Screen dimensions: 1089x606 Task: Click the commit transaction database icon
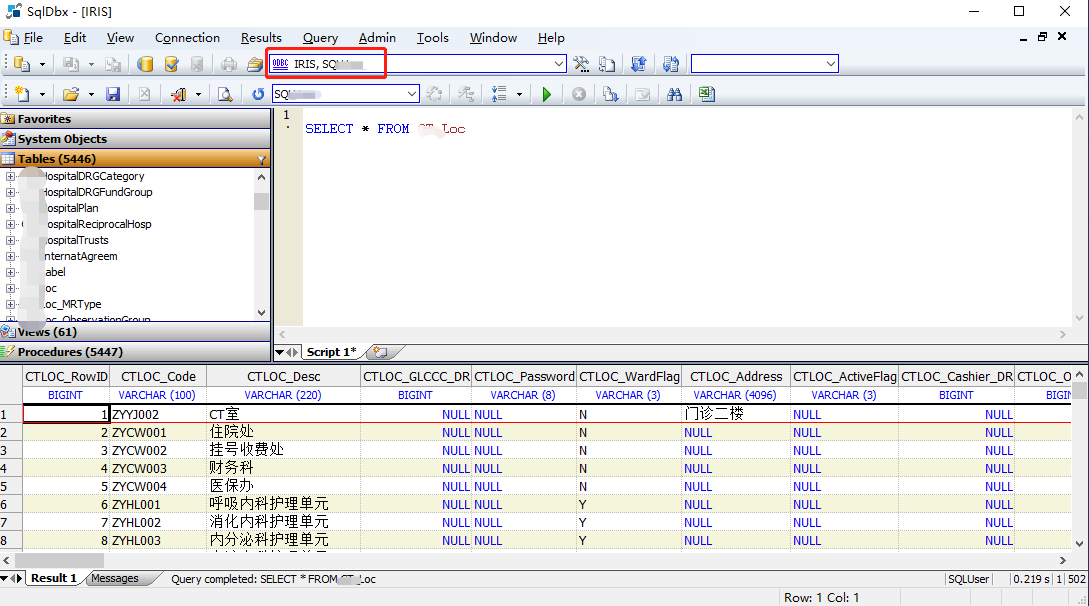(171, 64)
